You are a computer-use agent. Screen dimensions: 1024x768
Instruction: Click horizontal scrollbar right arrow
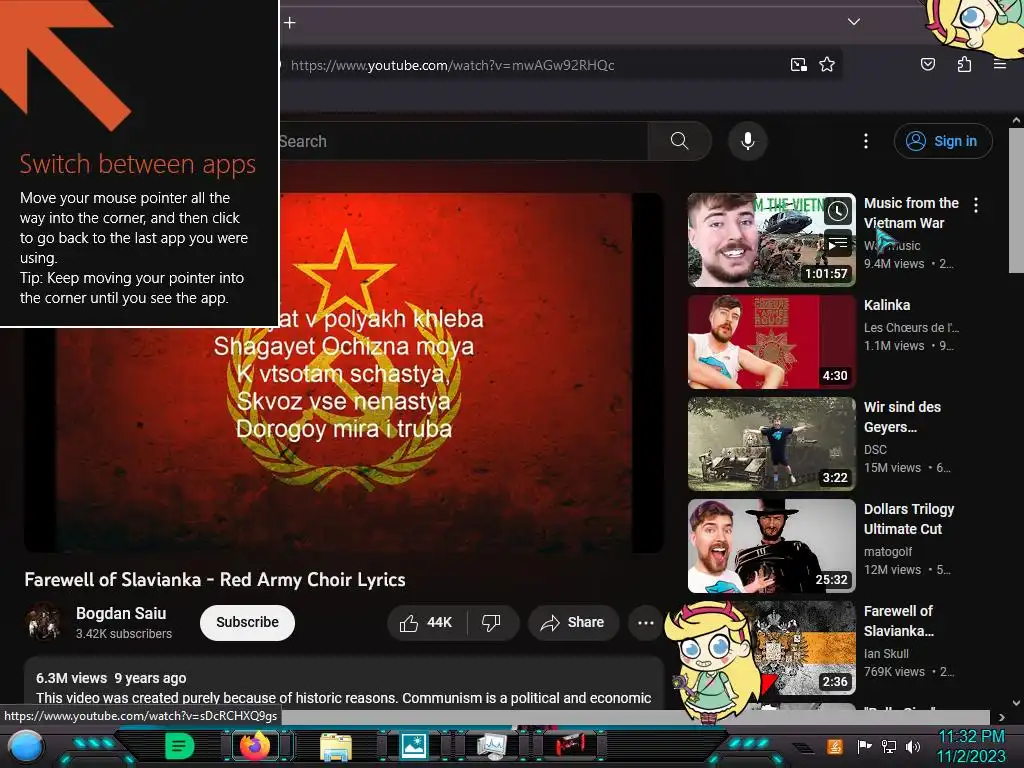tap(1002, 717)
